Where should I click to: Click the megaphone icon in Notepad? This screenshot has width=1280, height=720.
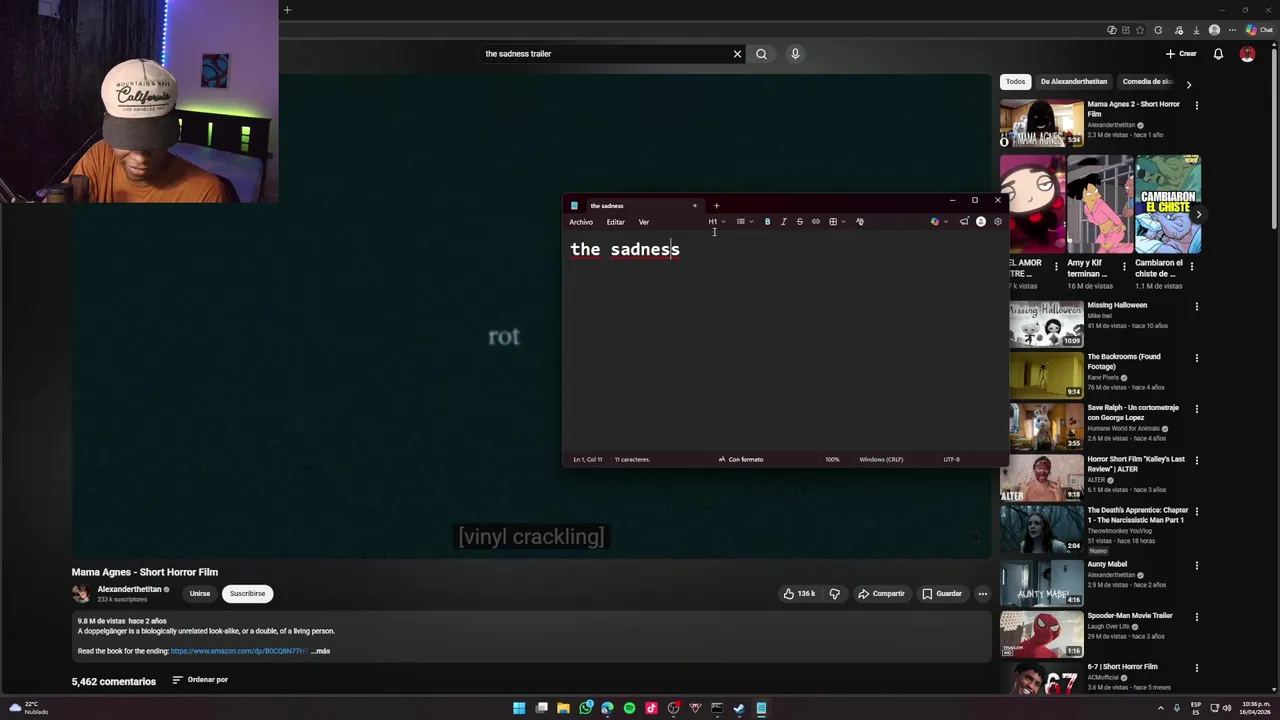(964, 222)
